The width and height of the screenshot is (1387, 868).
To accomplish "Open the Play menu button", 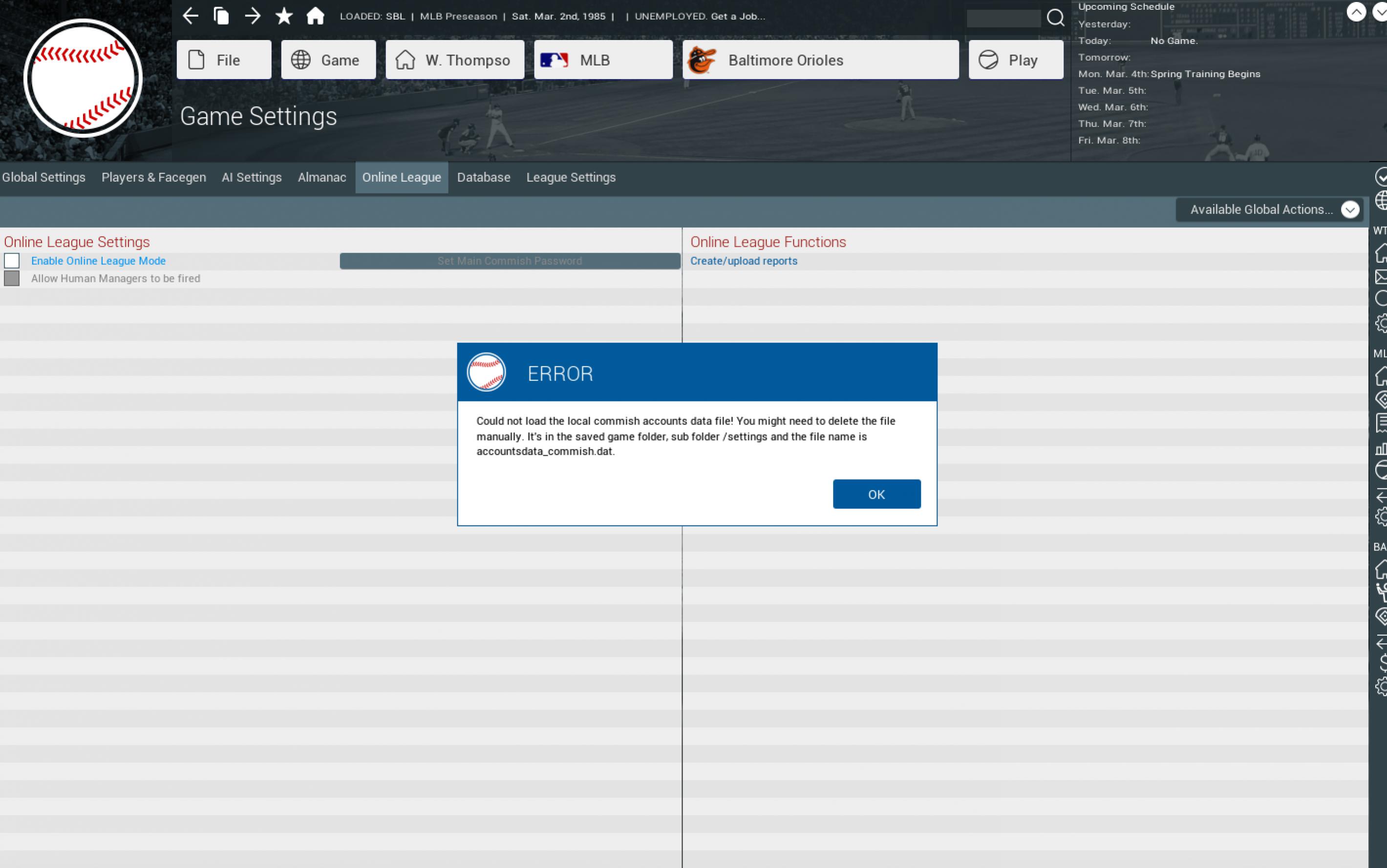I will click(x=1015, y=60).
